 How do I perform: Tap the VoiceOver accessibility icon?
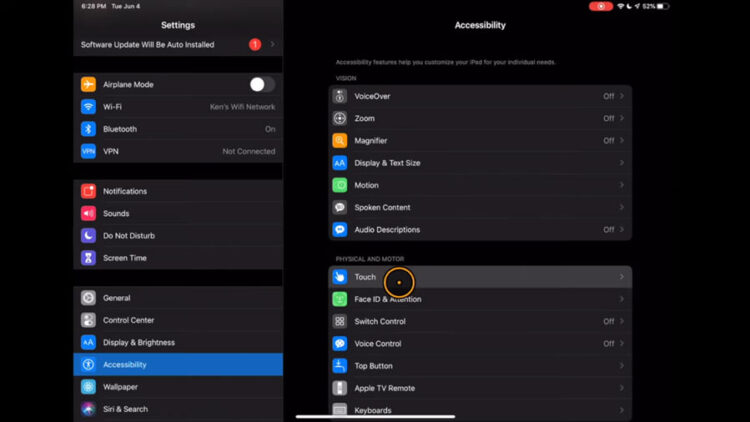tap(340, 96)
